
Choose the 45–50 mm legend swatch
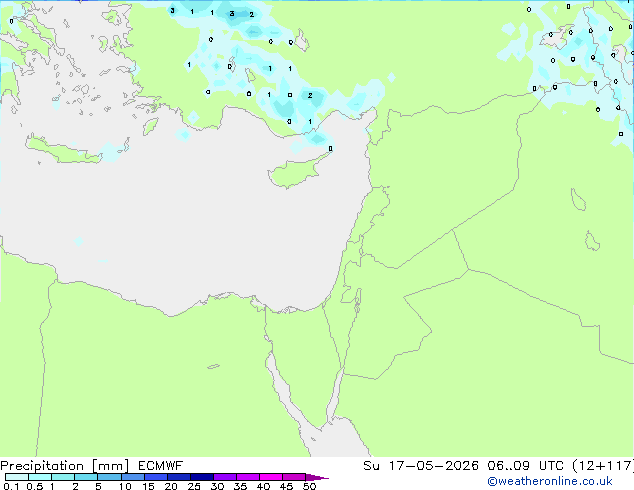[x=294, y=477]
